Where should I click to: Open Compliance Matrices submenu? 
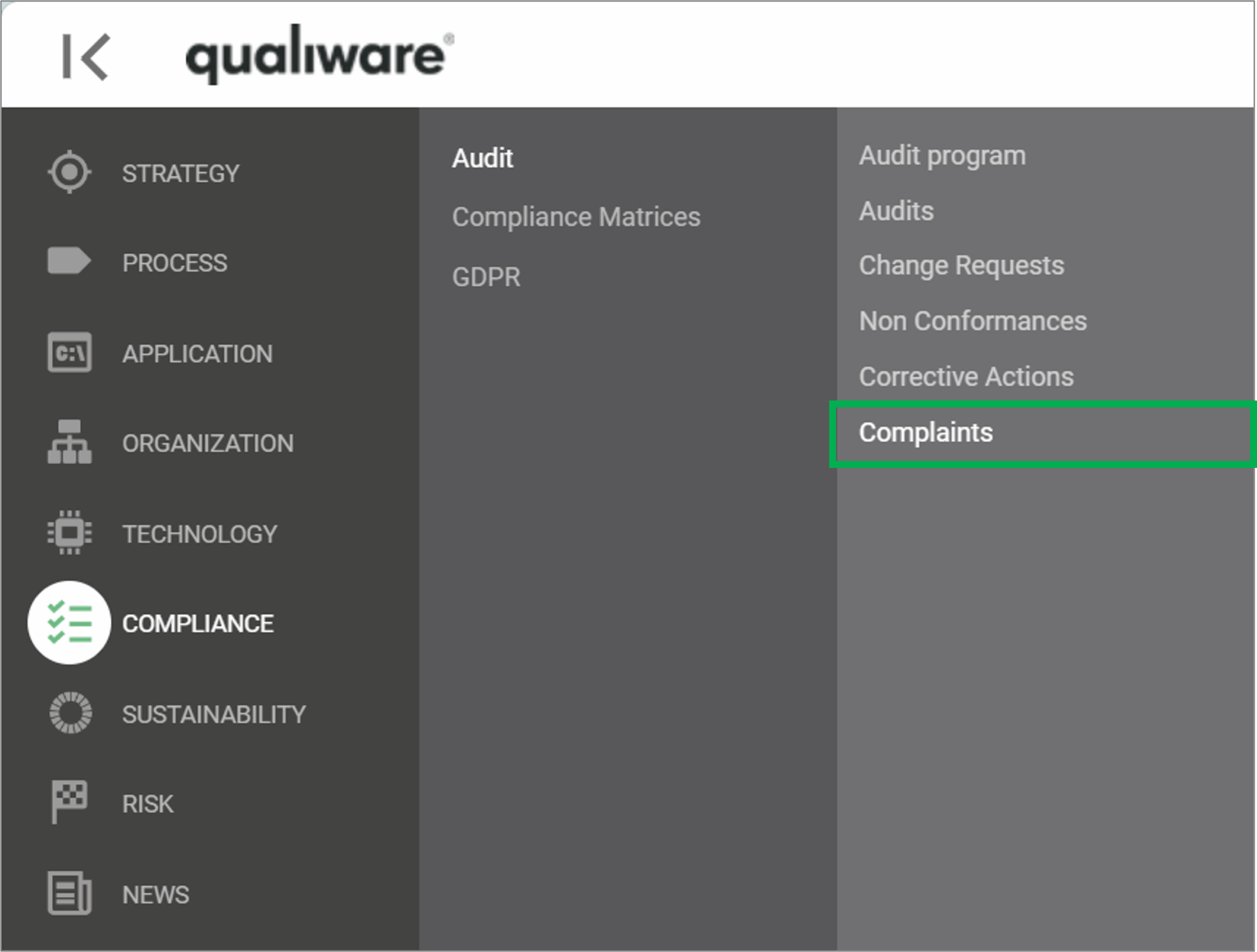pyautogui.click(x=575, y=217)
